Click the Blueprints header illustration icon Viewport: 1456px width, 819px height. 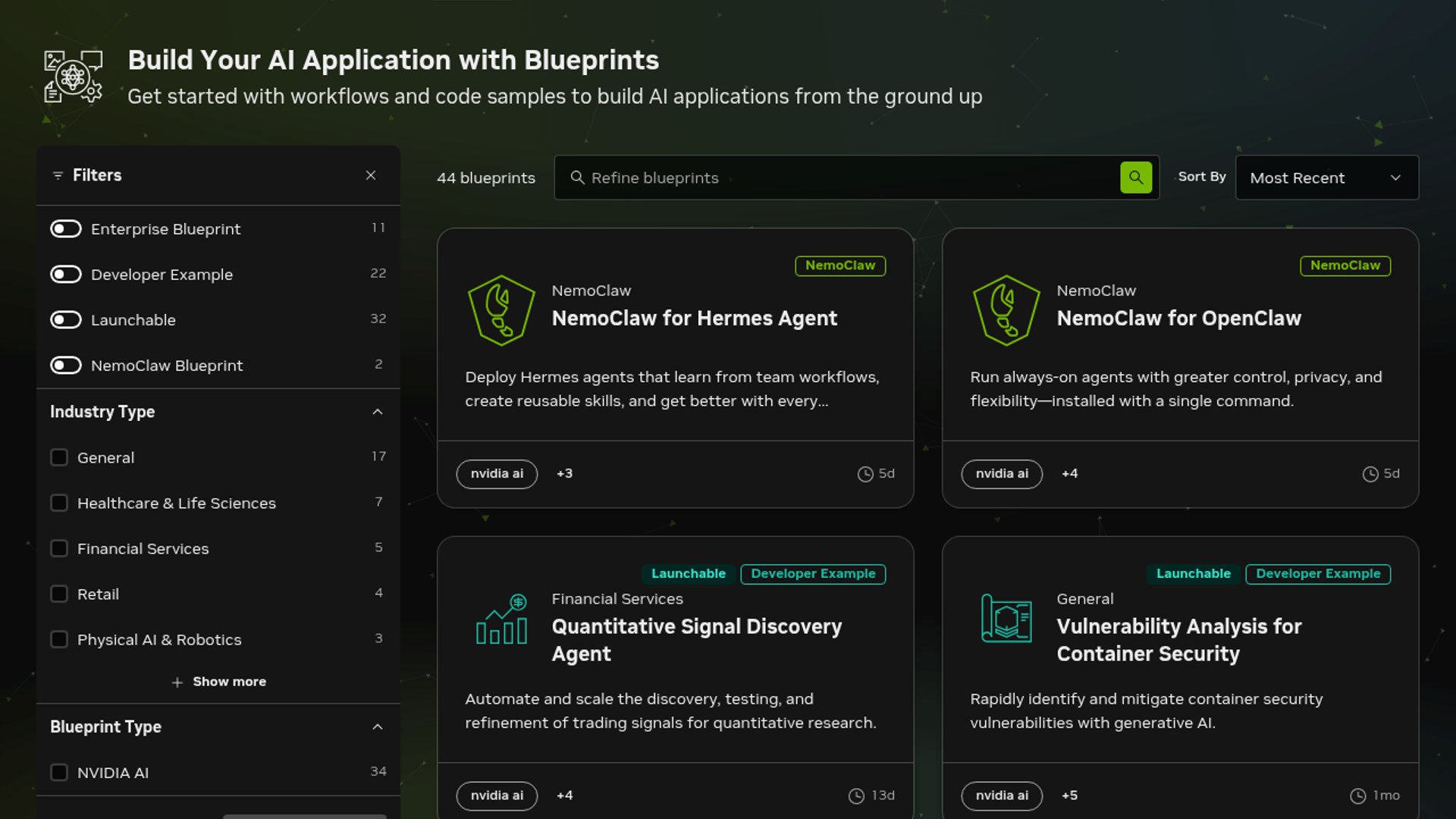pyautogui.click(x=74, y=77)
